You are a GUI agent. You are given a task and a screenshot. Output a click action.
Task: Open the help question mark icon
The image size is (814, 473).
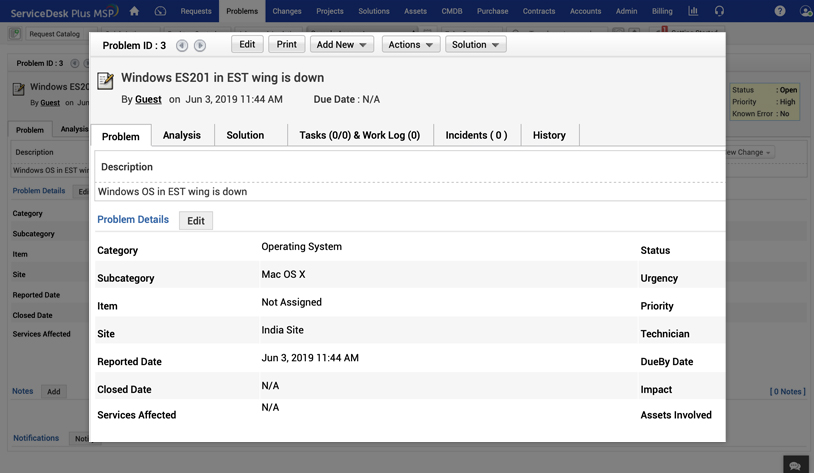coord(780,11)
